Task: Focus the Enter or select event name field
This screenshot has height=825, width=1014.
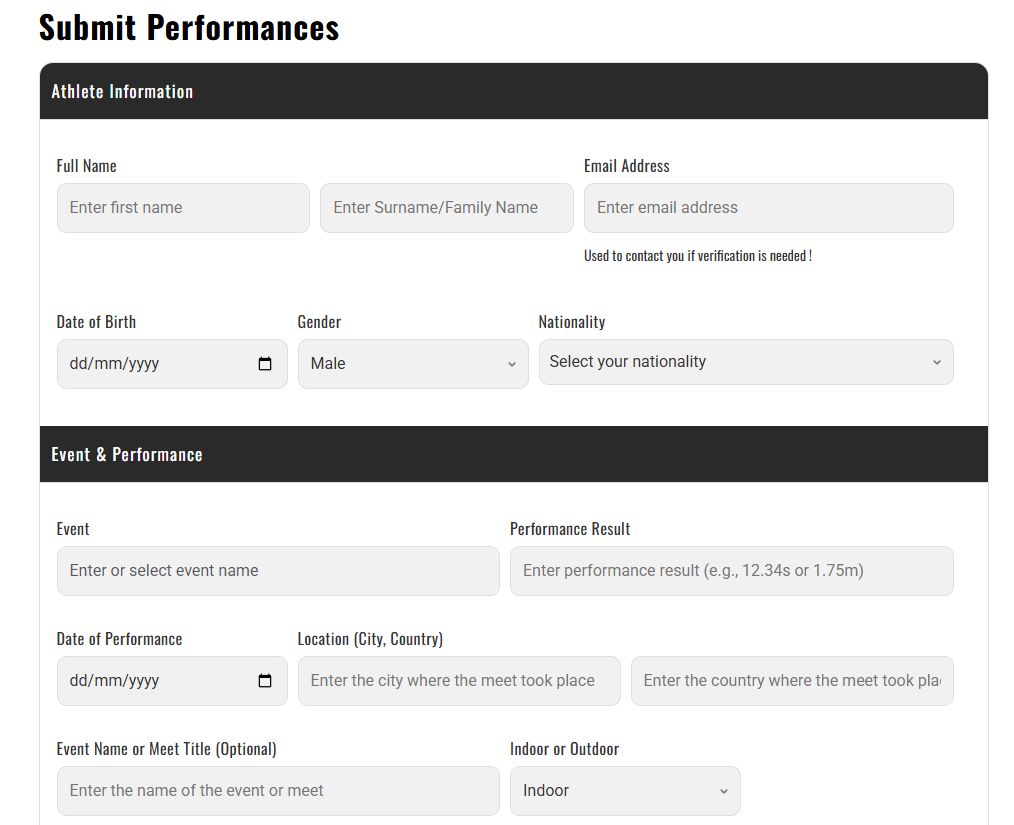Action: [277, 571]
